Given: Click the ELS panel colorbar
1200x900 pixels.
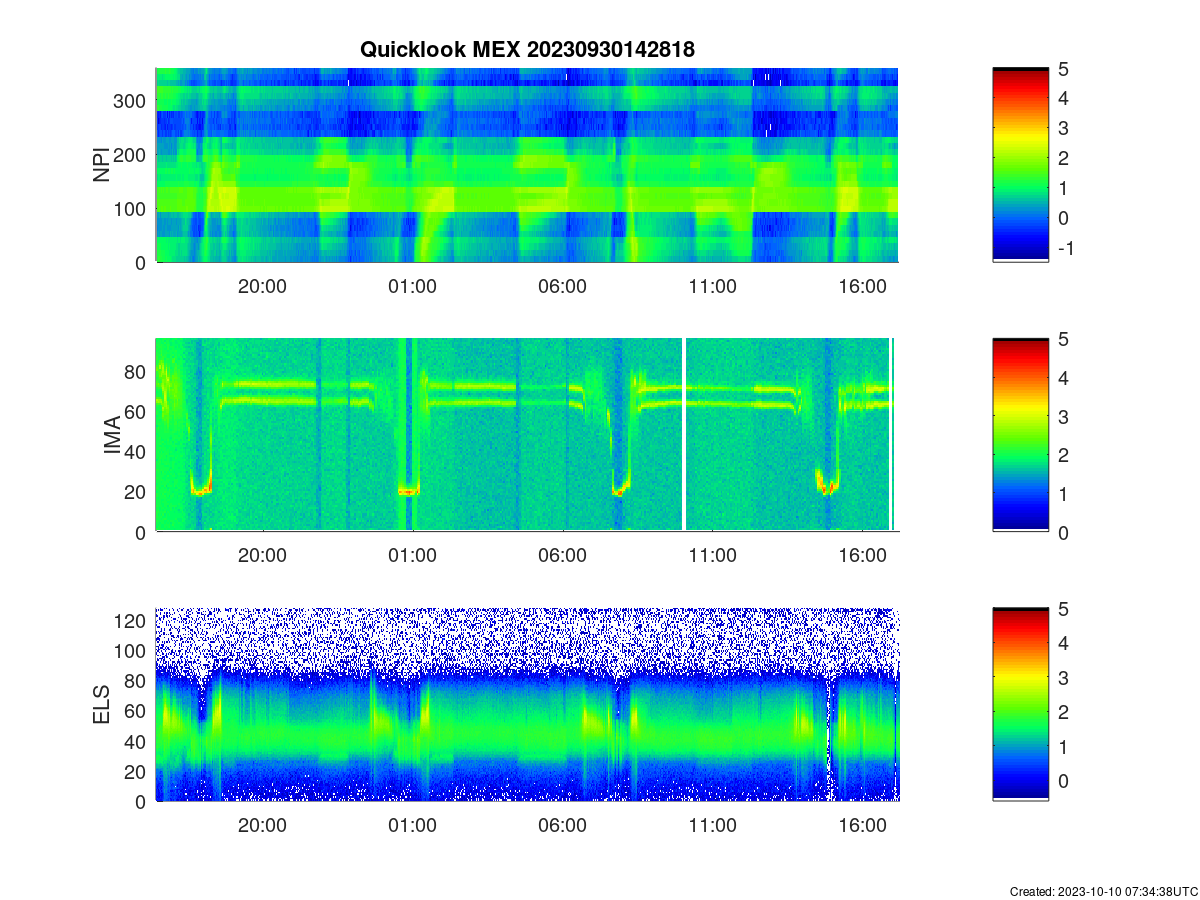Looking at the screenshot, I should pos(1020,705).
